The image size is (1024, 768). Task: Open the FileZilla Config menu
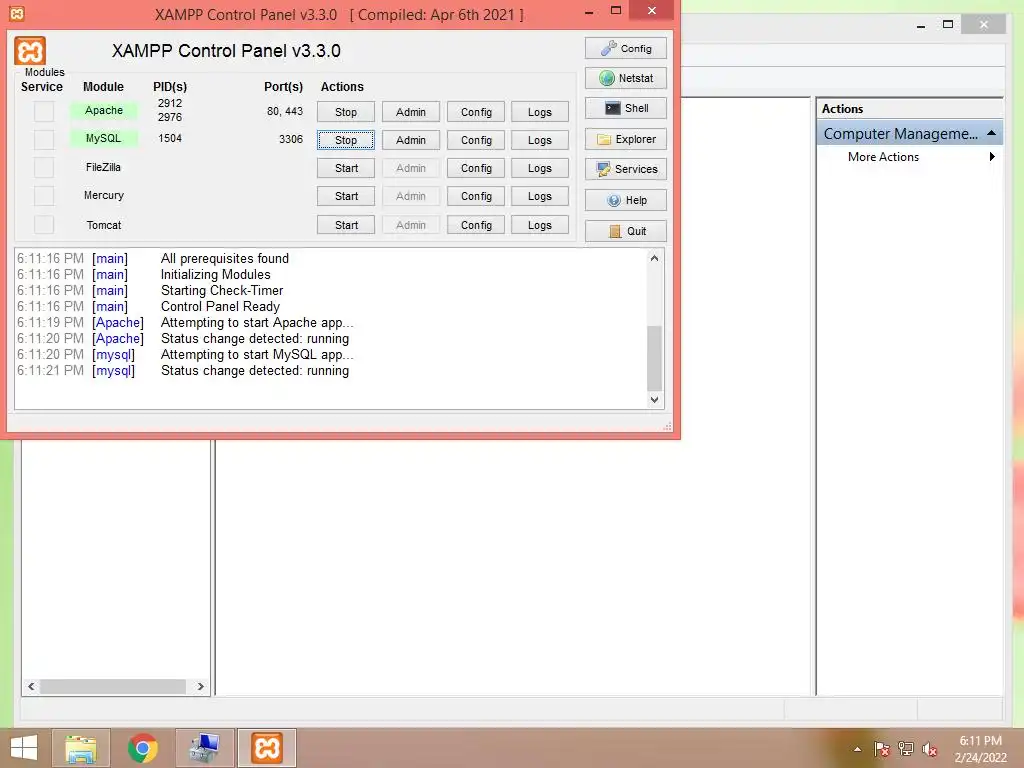[476, 168]
